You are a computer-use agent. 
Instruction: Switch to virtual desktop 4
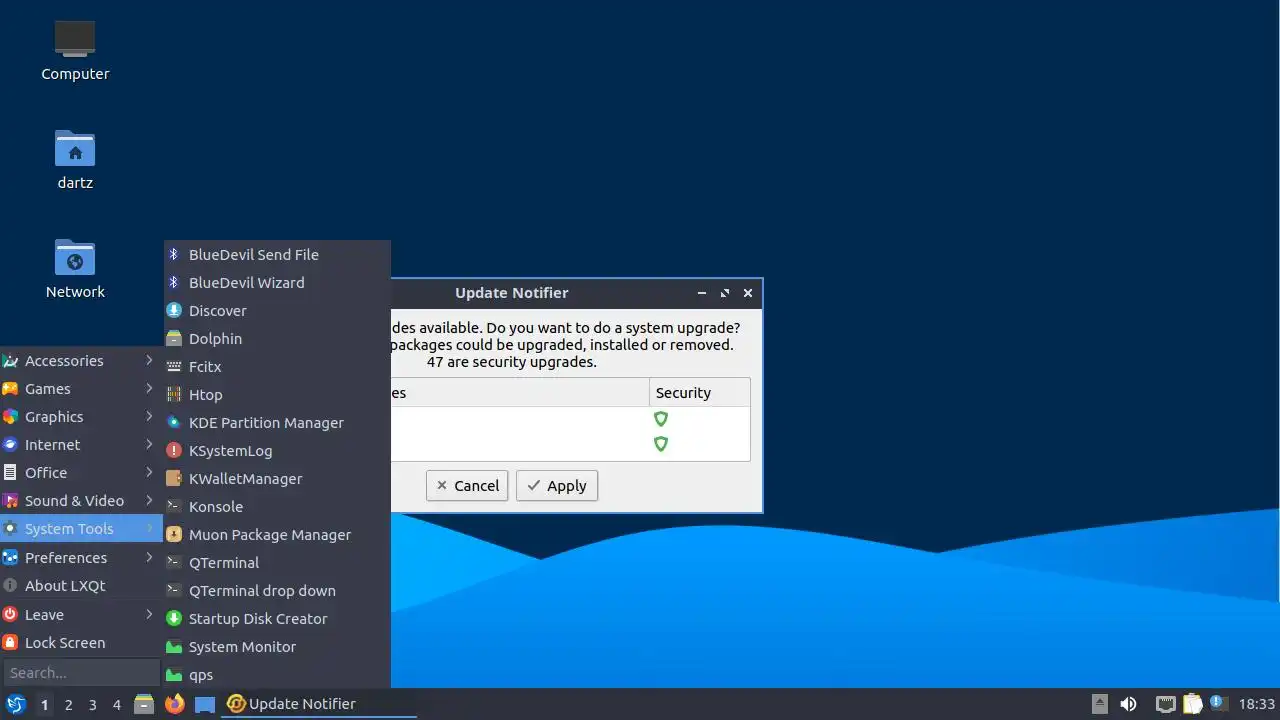116,704
